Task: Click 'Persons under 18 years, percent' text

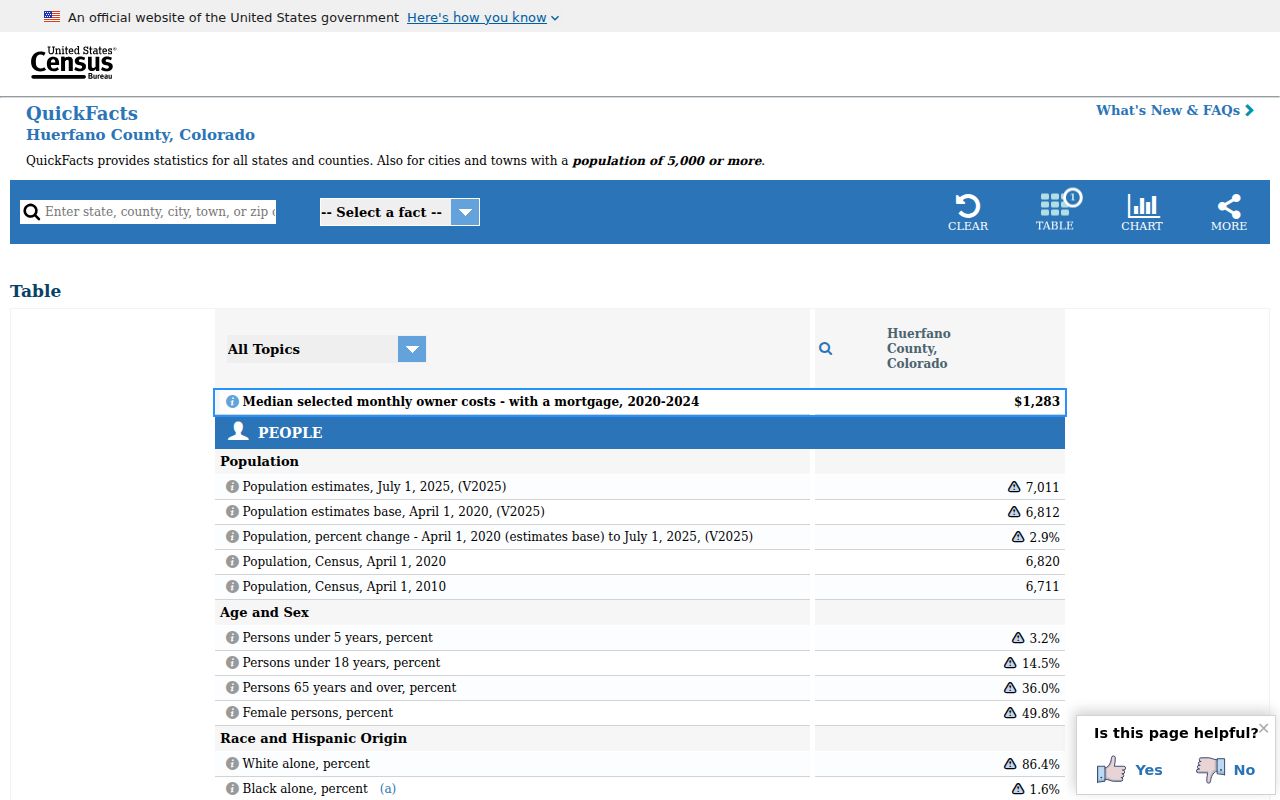Action: click(341, 662)
